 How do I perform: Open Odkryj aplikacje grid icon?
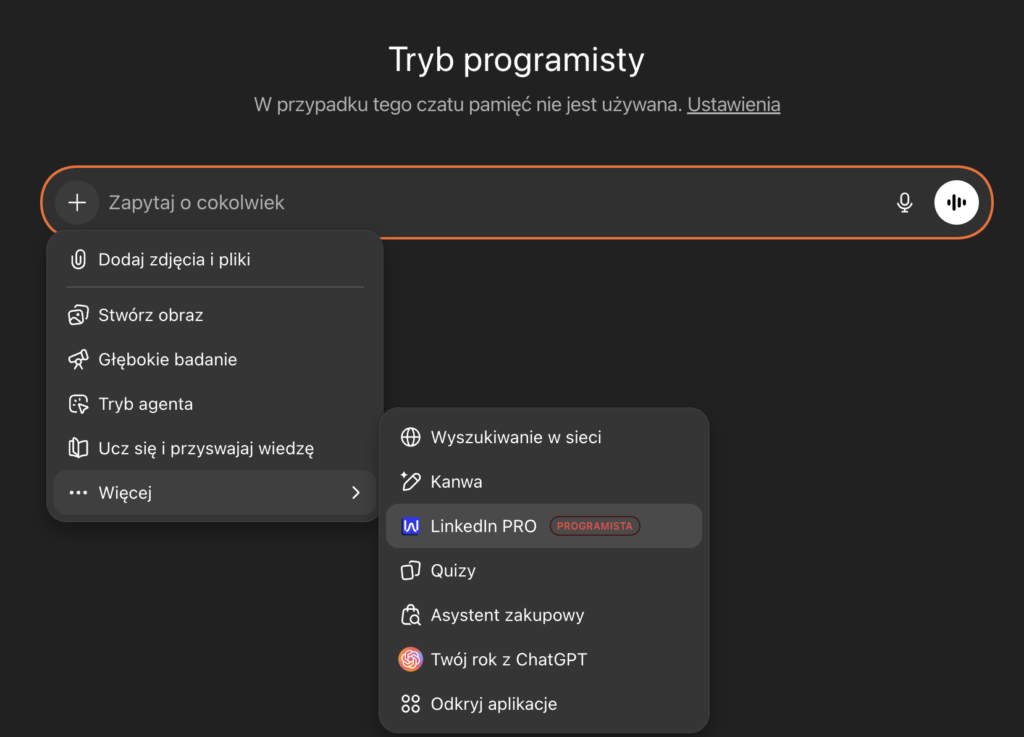(410, 703)
